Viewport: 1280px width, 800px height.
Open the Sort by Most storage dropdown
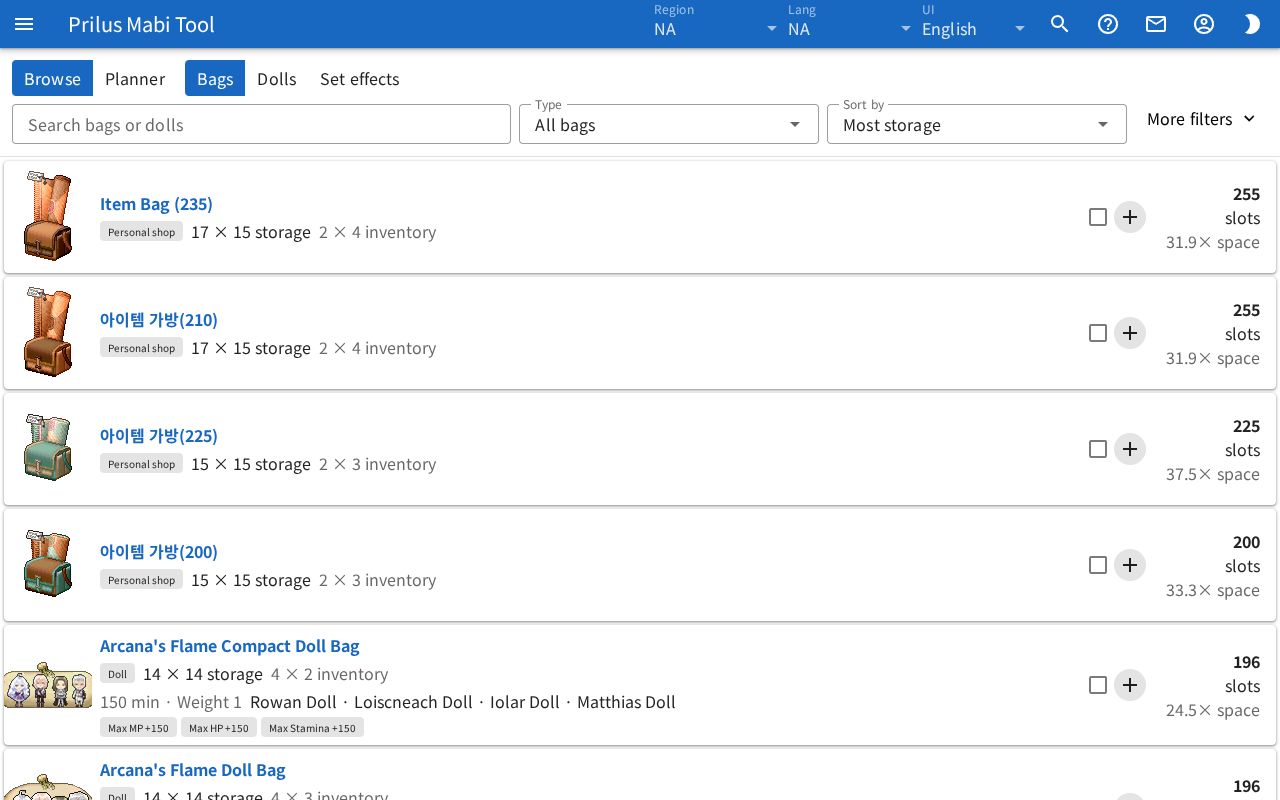coord(977,124)
